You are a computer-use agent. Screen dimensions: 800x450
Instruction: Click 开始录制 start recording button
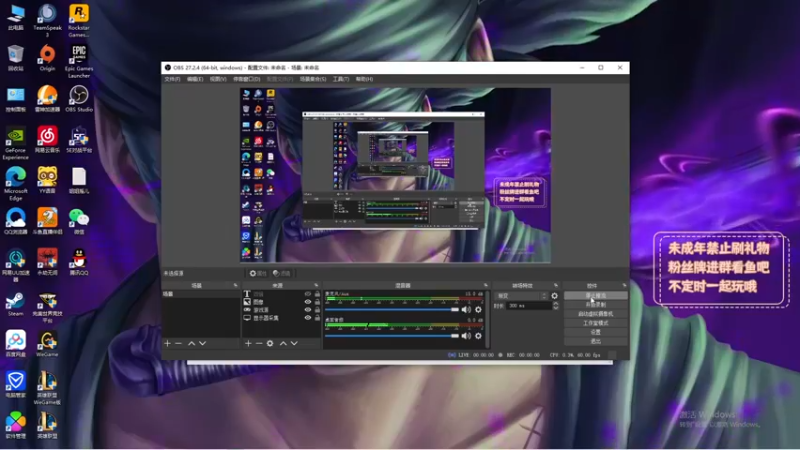(596, 305)
